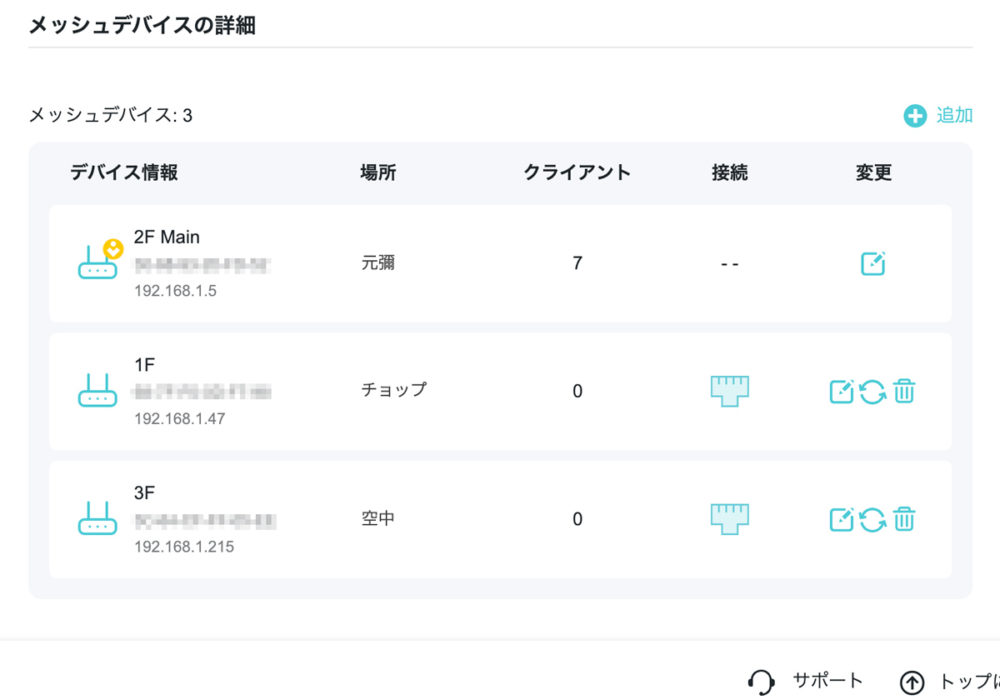
Task: Click the サポート link
Action: tap(830, 681)
